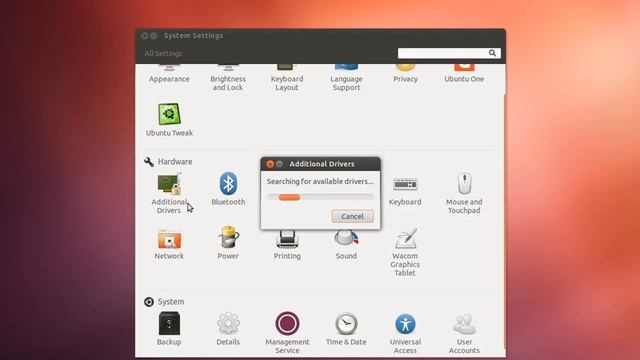Close the Additional Drivers dialog

pos(270,164)
